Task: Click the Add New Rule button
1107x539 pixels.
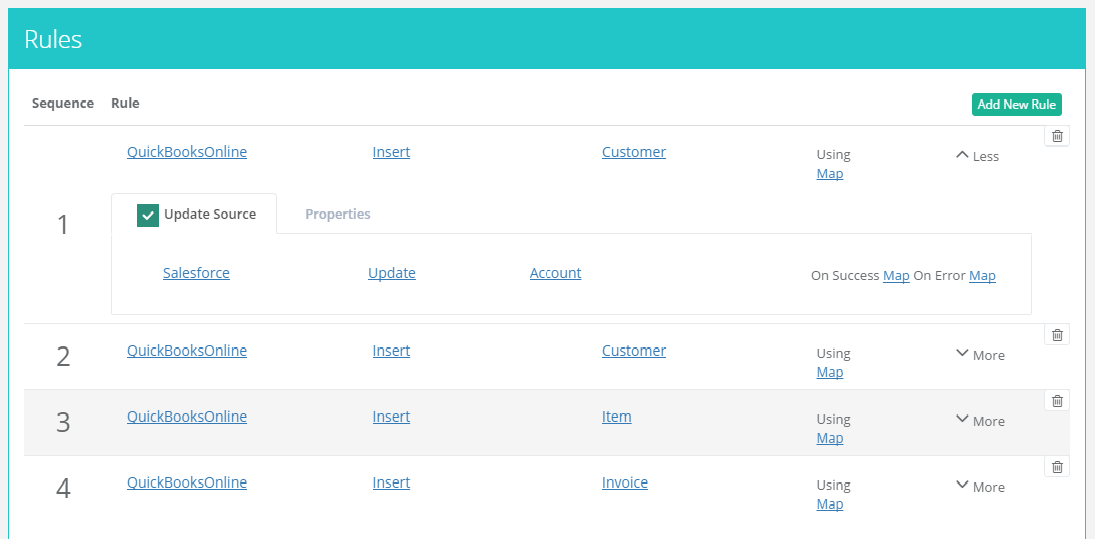Action: click(1016, 105)
